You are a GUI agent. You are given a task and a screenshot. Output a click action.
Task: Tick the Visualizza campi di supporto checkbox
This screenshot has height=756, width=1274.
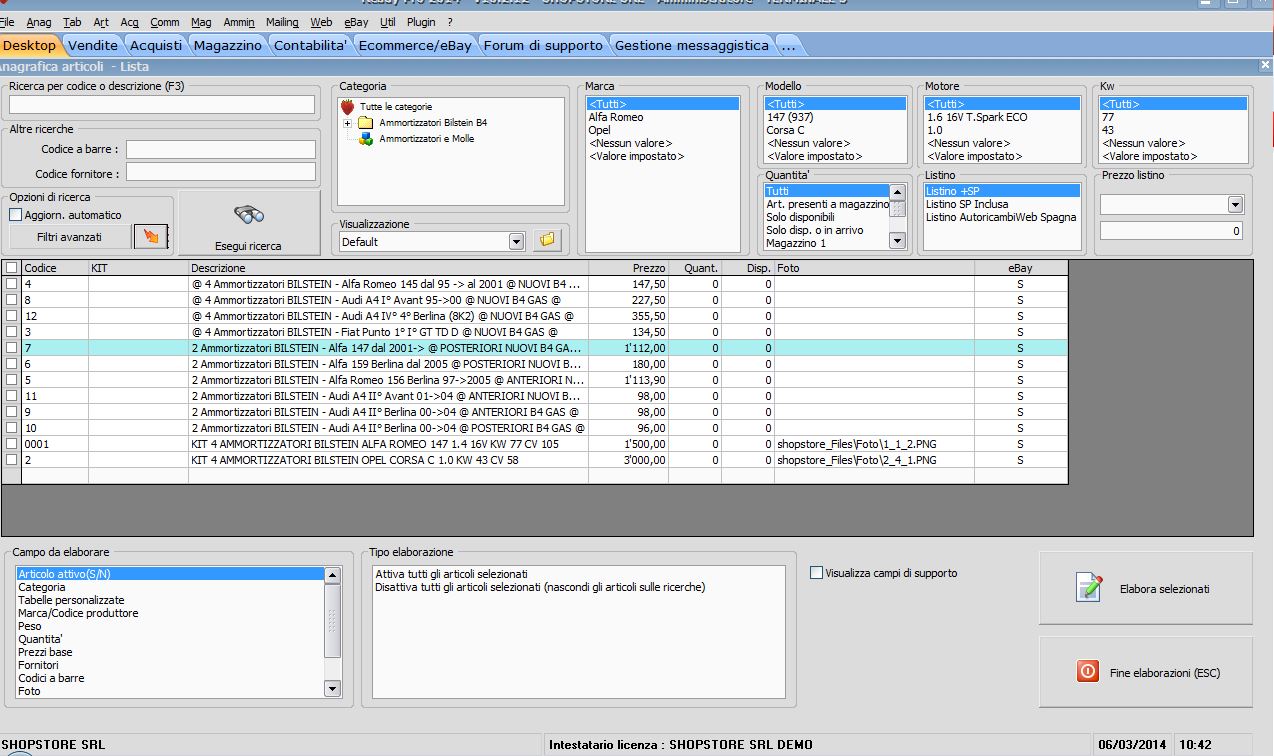pyautogui.click(x=817, y=573)
